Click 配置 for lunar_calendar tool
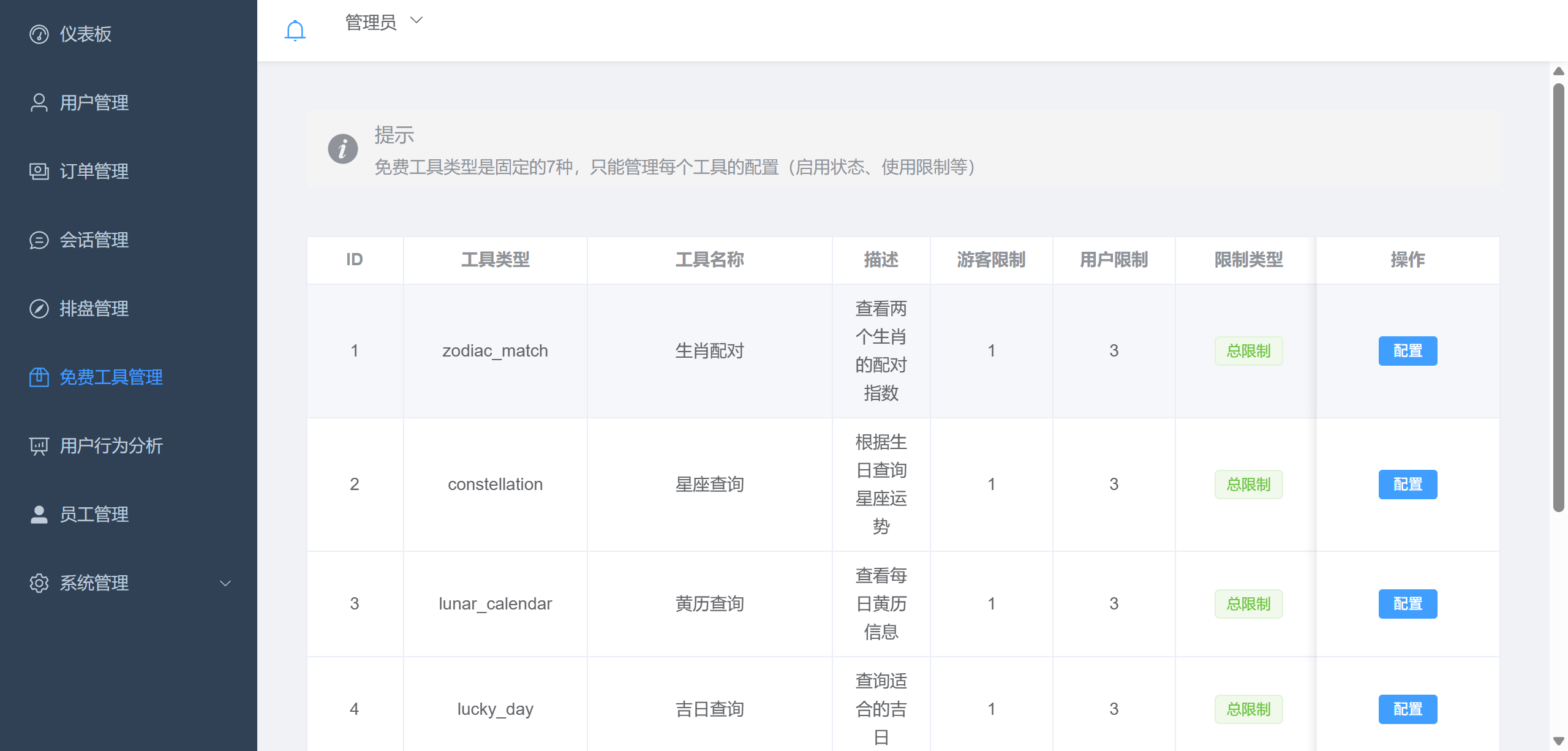 point(1408,604)
